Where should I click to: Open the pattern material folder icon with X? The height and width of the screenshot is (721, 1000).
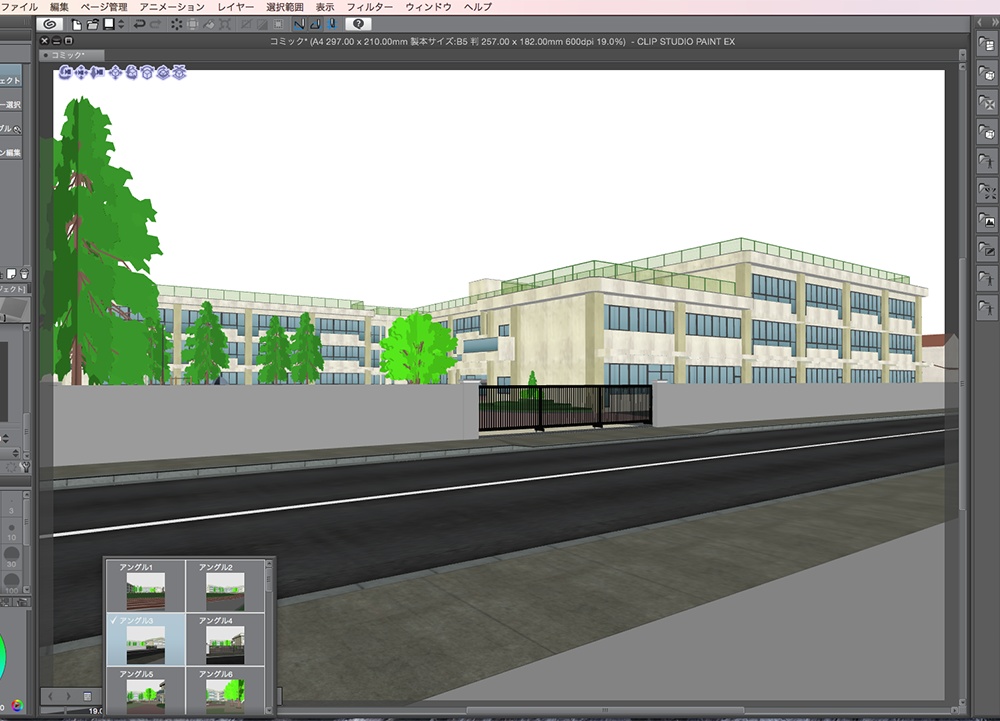(987, 103)
